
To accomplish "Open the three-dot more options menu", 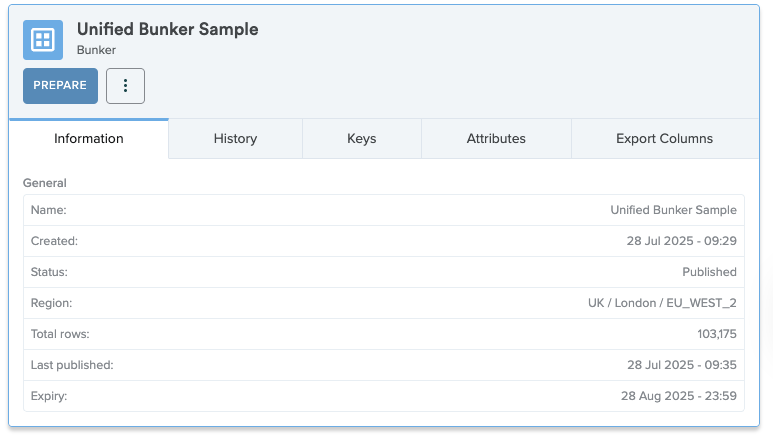I will point(125,86).
